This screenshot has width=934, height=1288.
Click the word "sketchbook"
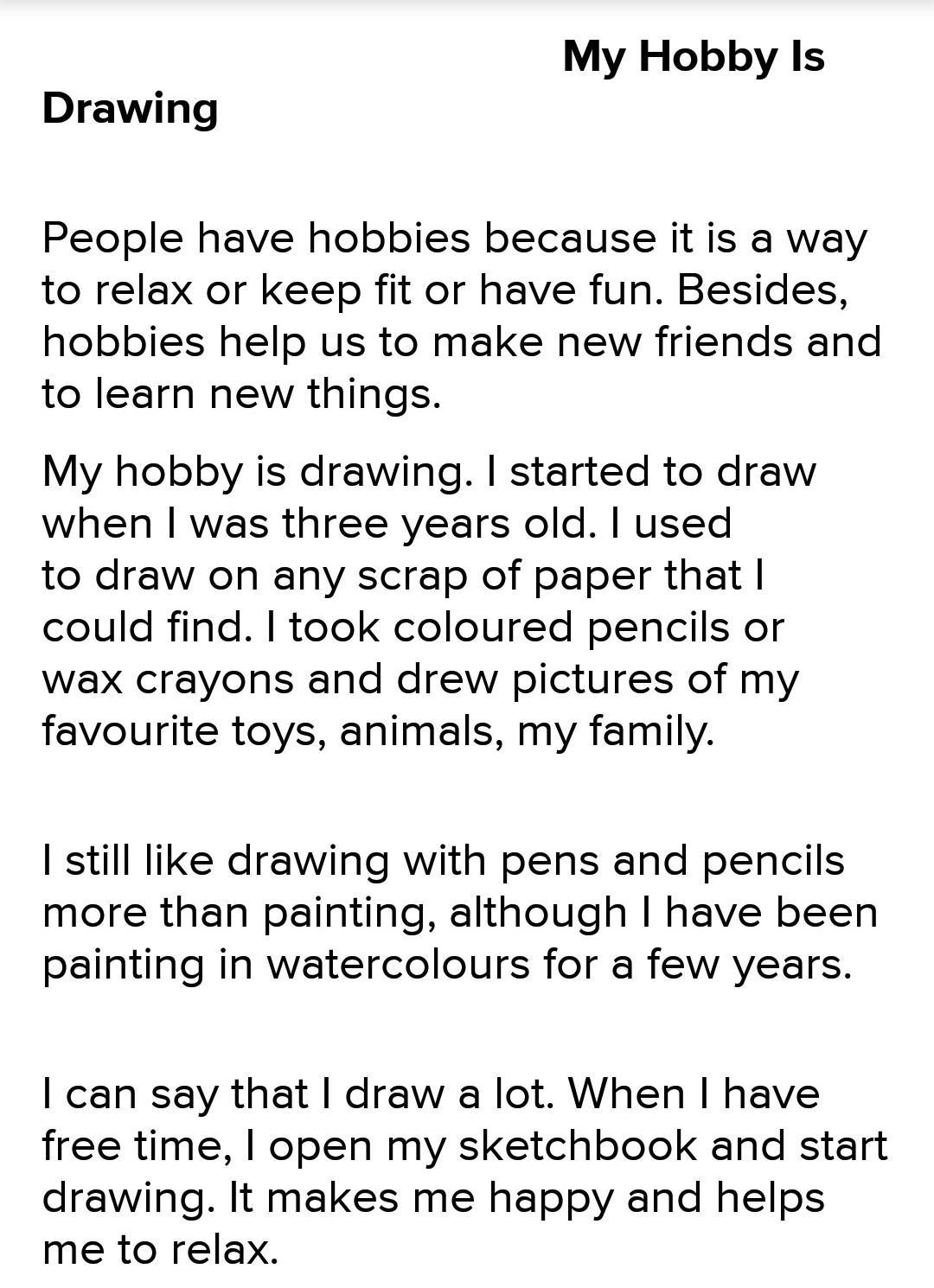point(577,1147)
